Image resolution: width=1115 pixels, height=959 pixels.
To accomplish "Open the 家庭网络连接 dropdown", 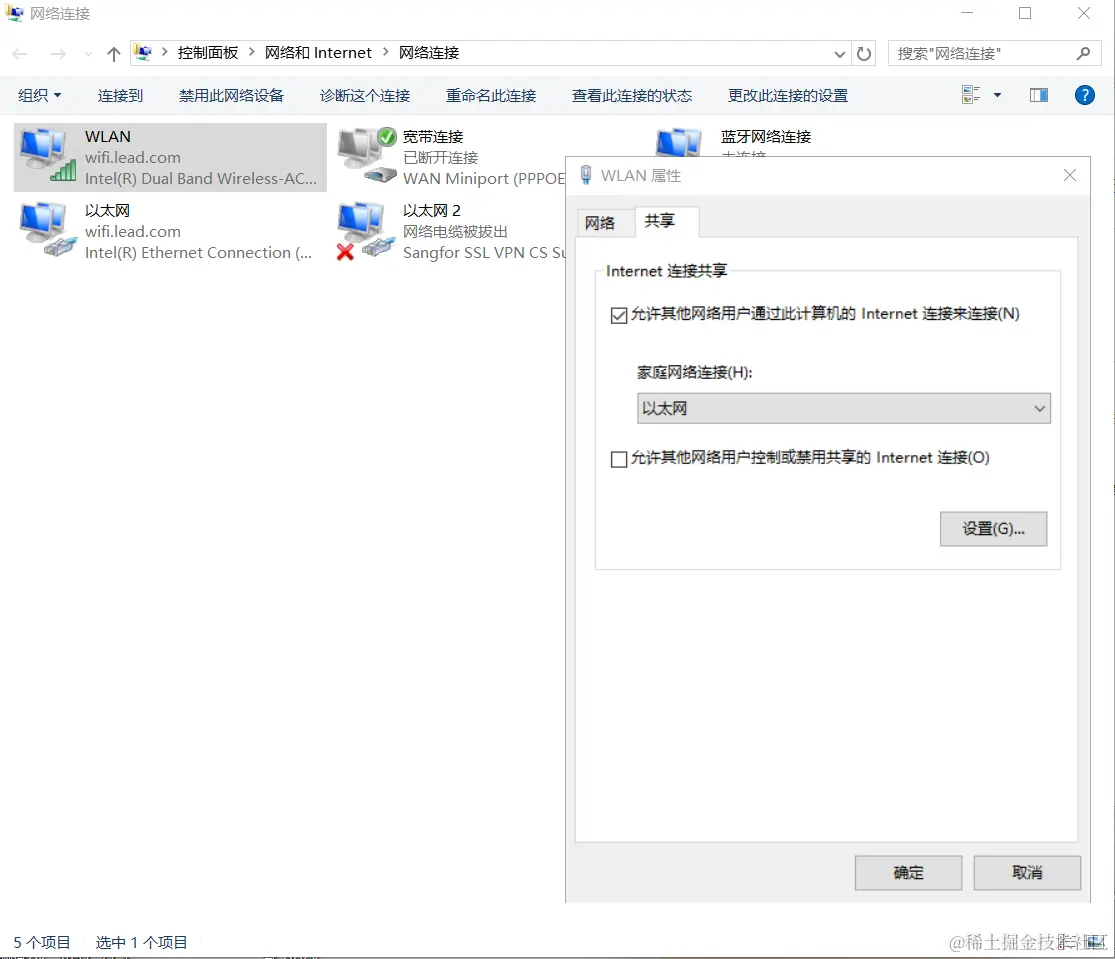I will (x=1039, y=408).
